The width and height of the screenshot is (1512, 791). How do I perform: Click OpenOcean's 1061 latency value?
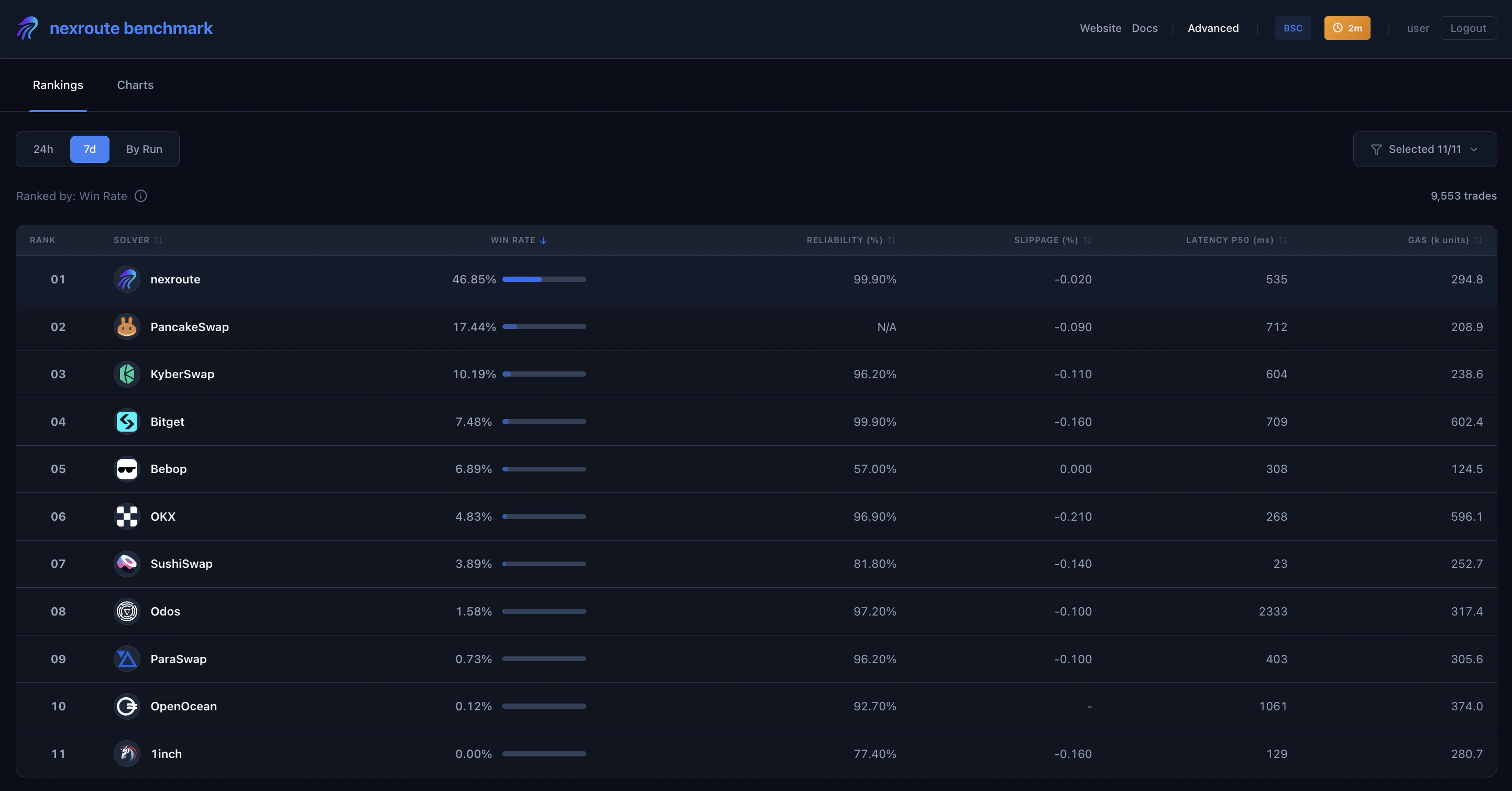pyautogui.click(x=1273, y=707)
